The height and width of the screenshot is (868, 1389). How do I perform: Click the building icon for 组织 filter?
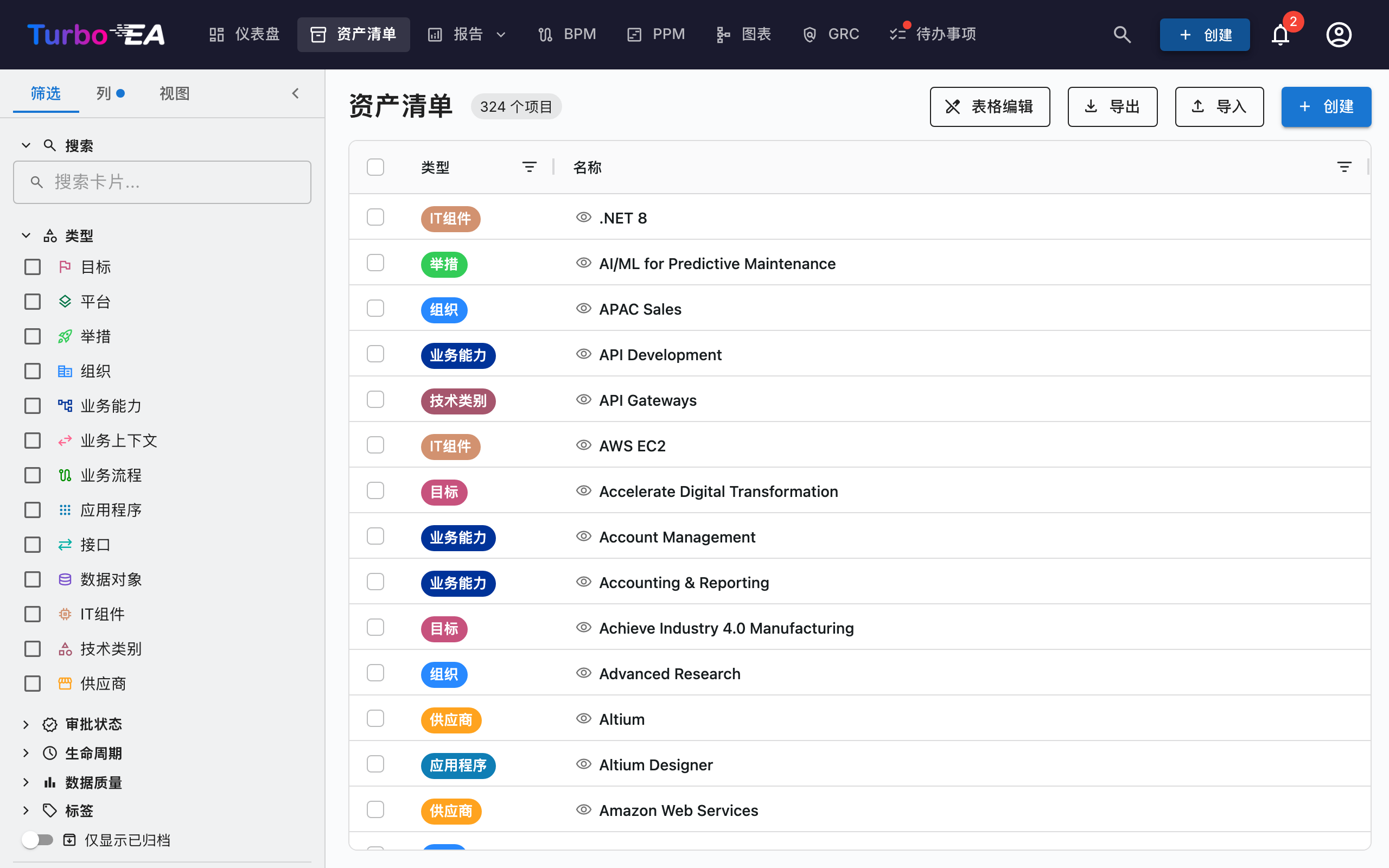(x=65, y=371)
